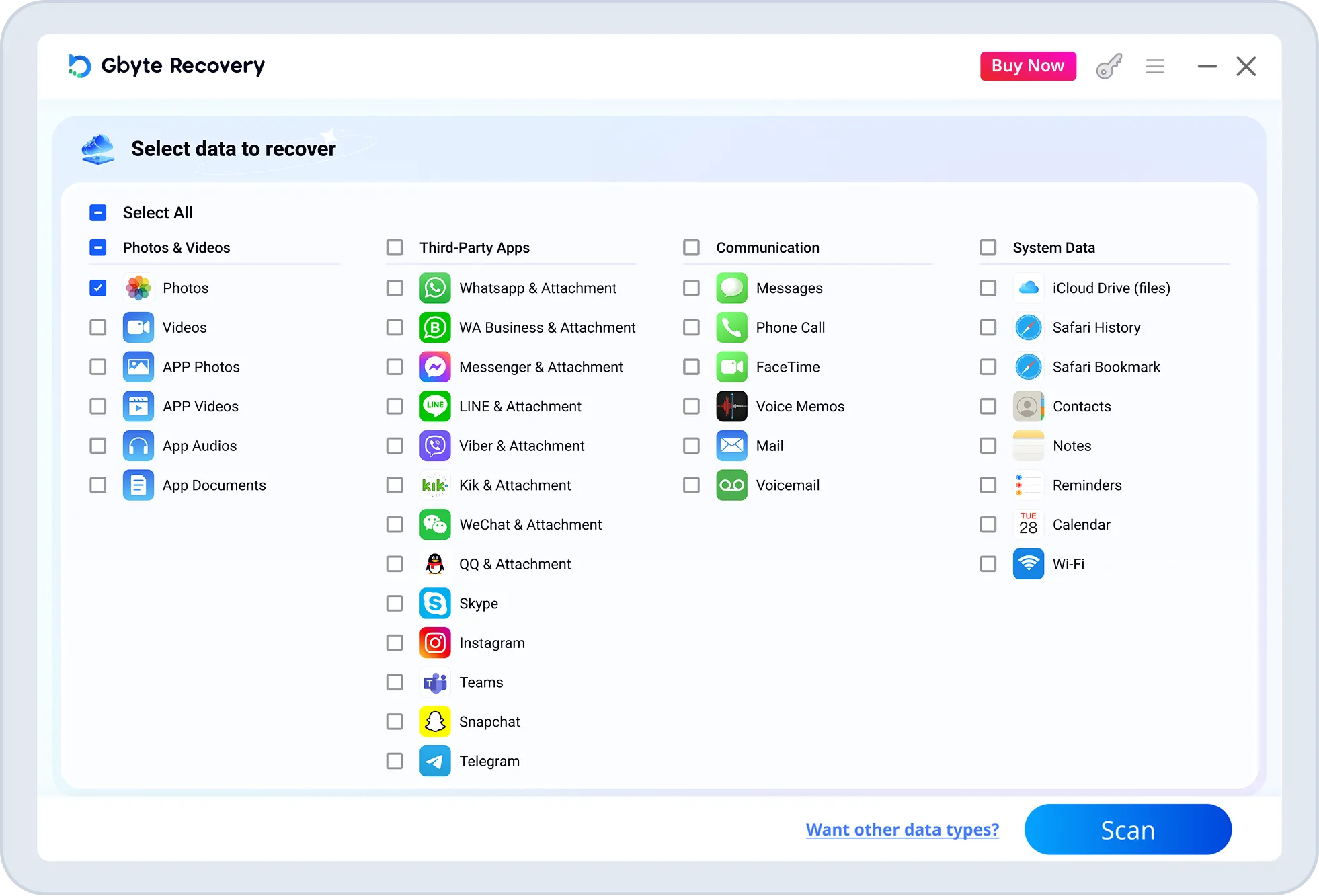Viewport: 1319px width, 896px height.
Task: Click the Mail envelope icon
Action: point(731,446)
